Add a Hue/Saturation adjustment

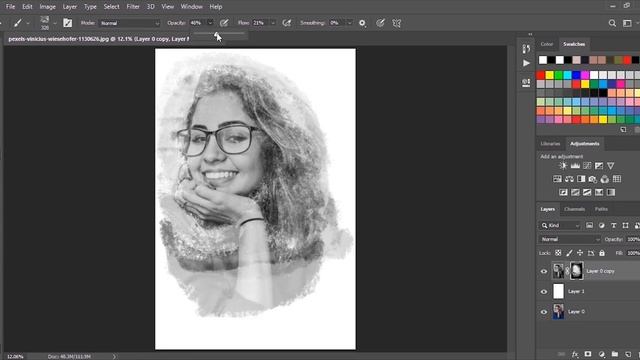click(x=557, y=179)
